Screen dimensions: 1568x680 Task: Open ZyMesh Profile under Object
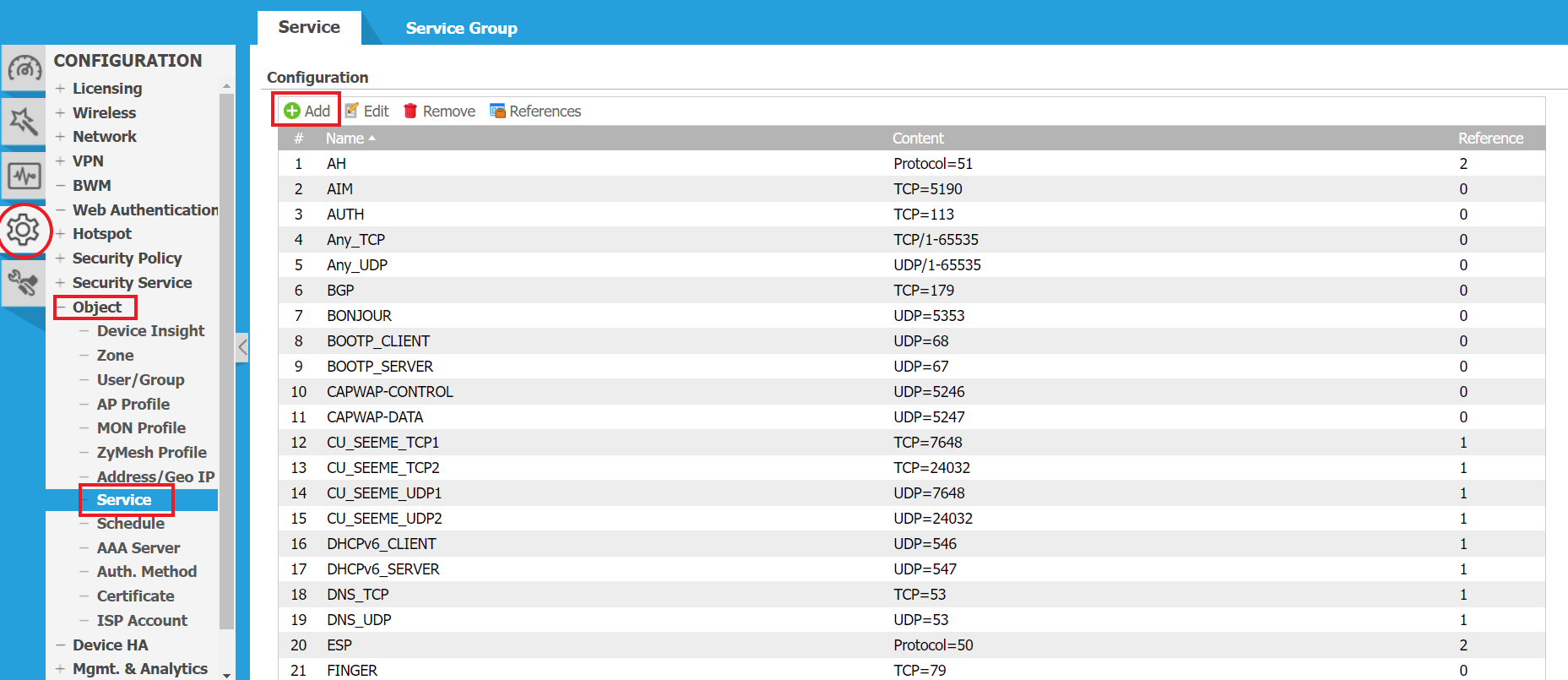click(151, 452)
